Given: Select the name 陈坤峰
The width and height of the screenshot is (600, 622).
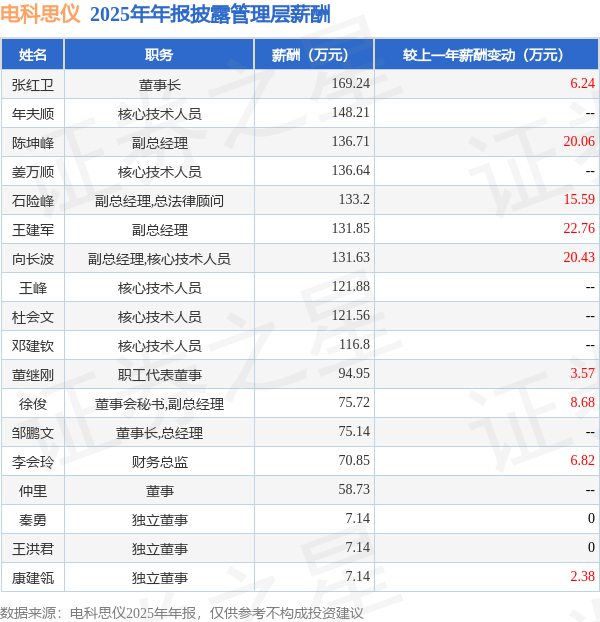Looking at the screenshot, I should [33, 143].
